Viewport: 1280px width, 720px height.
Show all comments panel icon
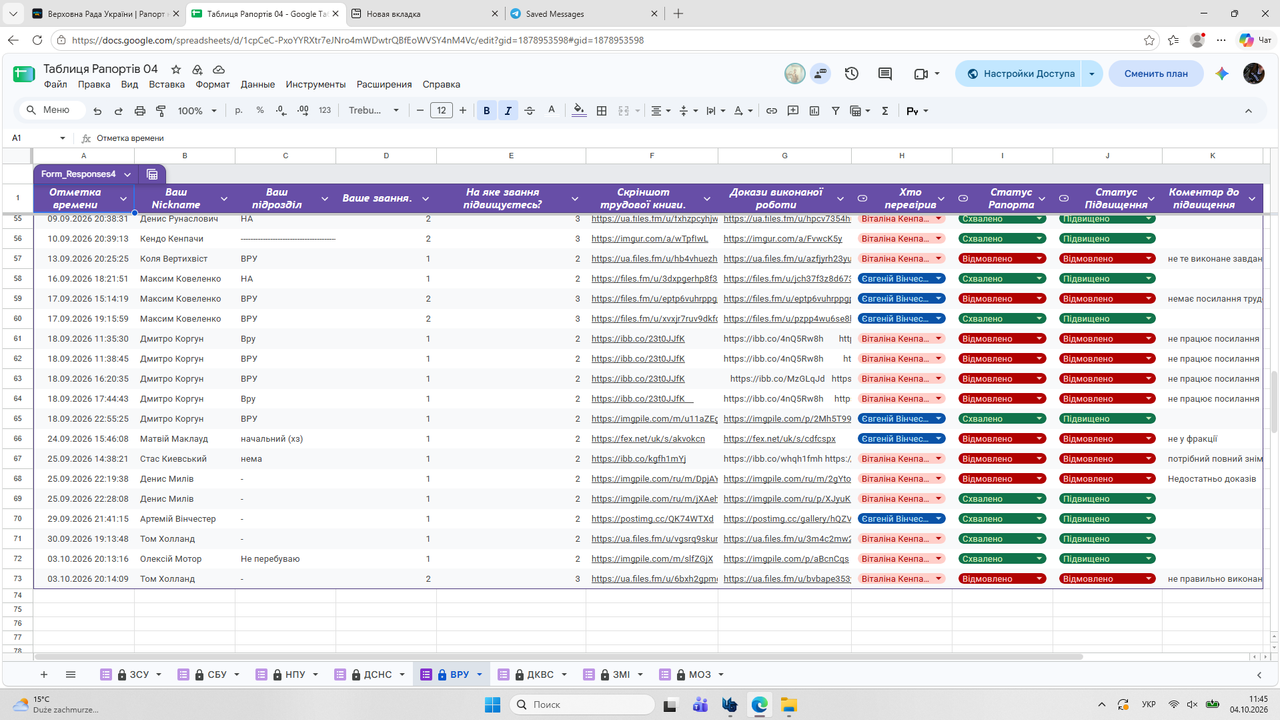[x=885, y=74]
